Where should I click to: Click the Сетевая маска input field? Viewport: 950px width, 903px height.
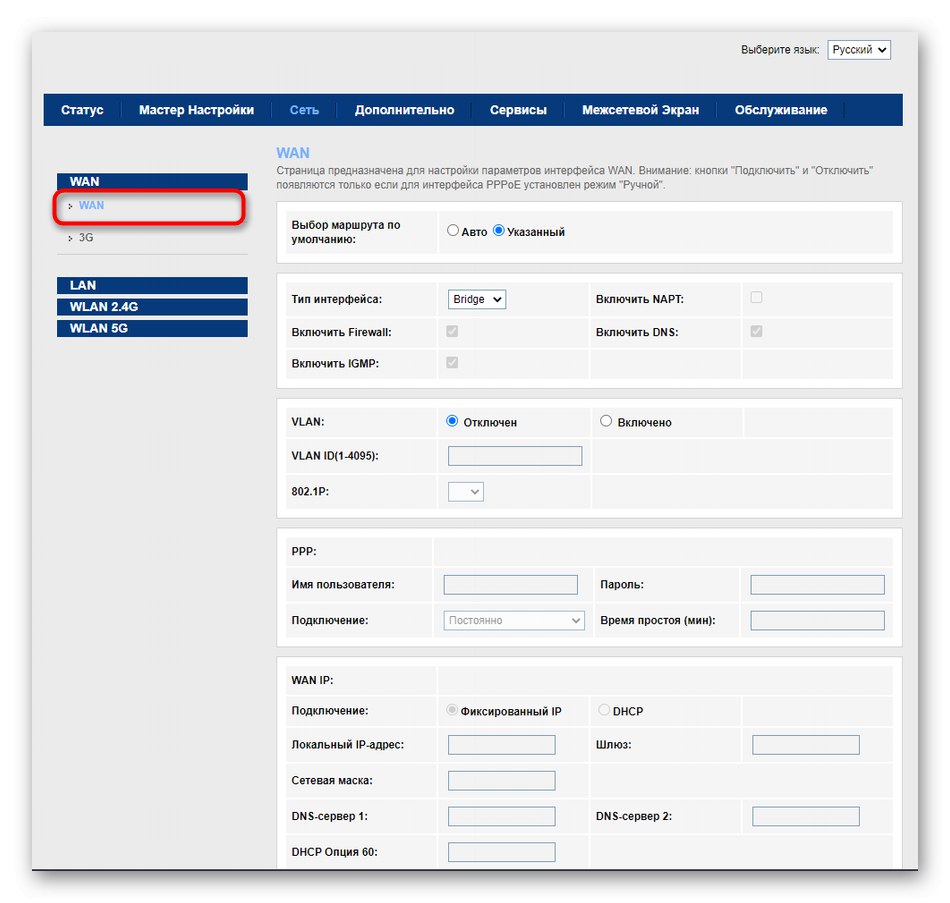[x=502, y=781]
